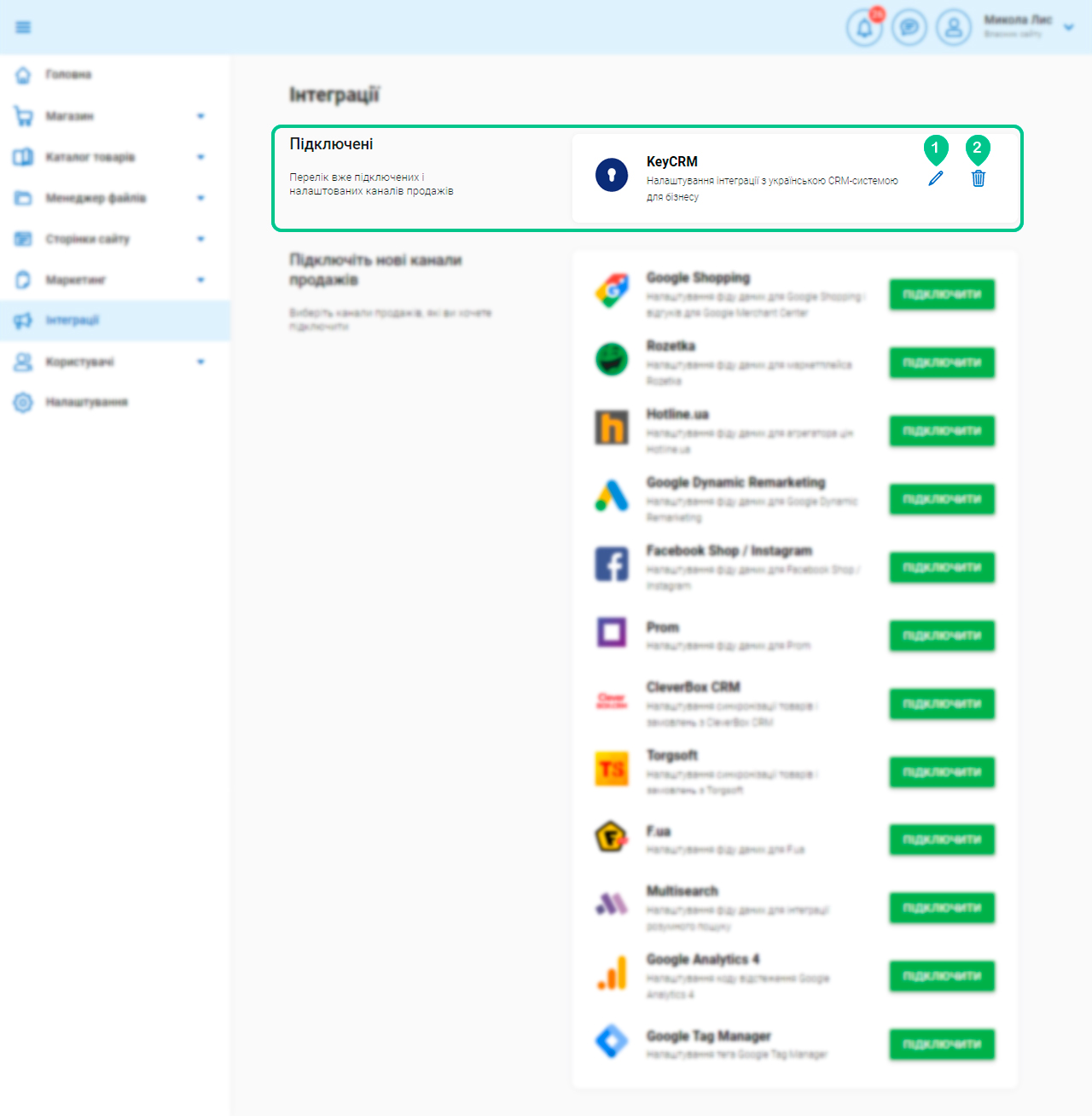Expand the Магазин submenu arrow

click(200, 116)
